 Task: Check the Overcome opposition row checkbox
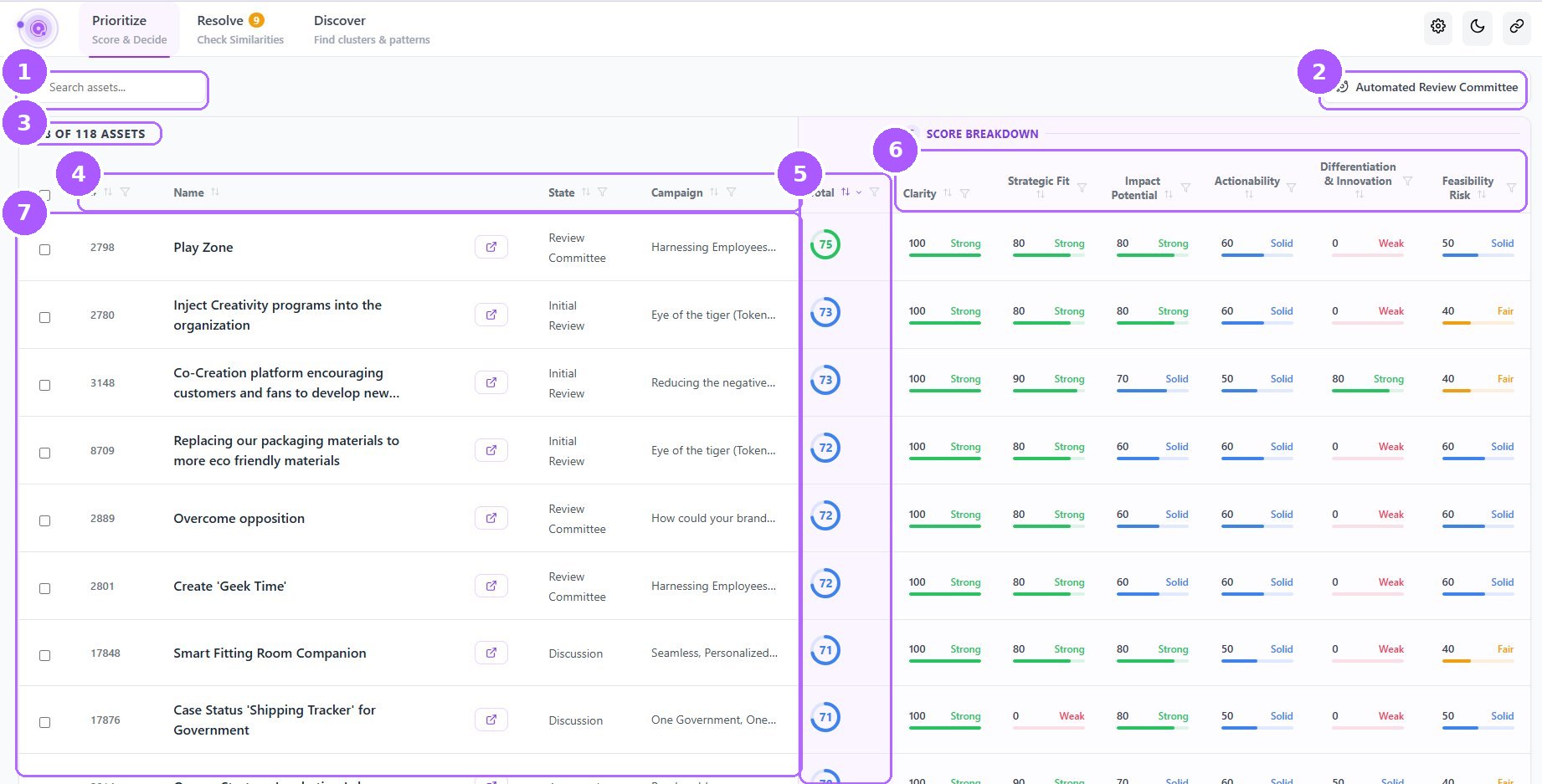point(45,520)
